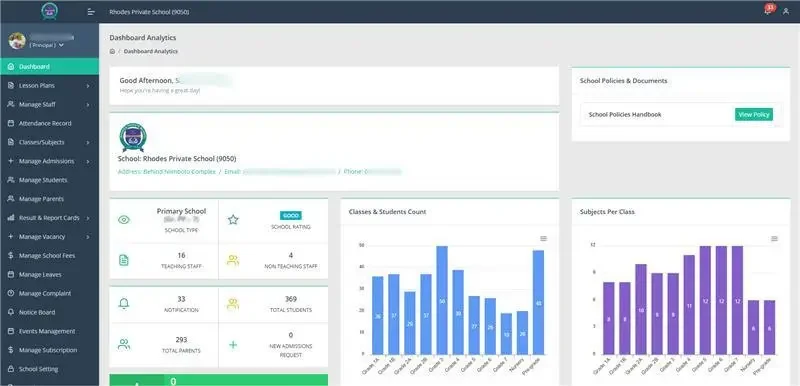Click the people icon beside Total Students
The height and width of the screenshot is (386, 800).
point(233,304)
